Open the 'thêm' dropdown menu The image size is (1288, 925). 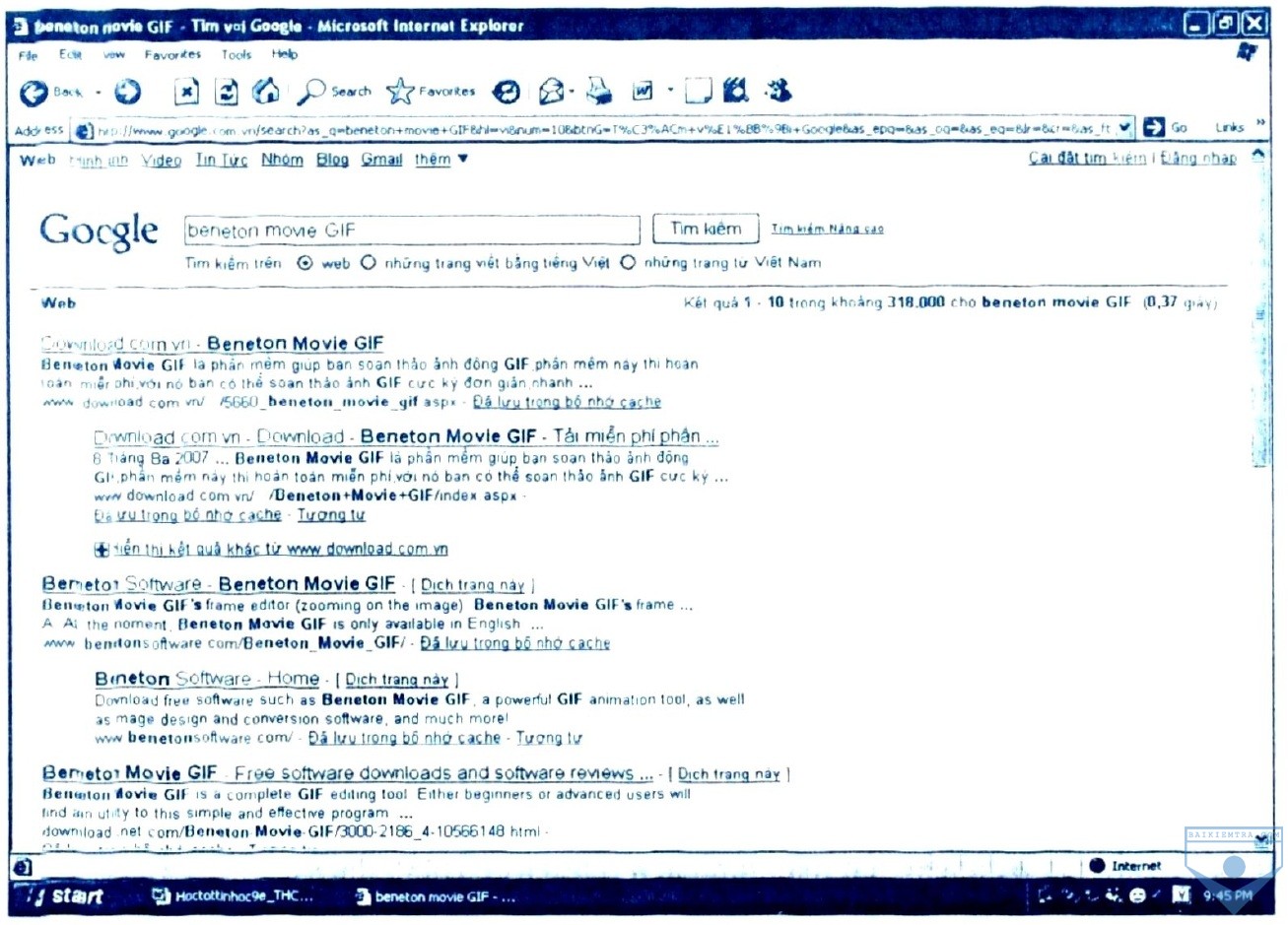click(441, 160)
